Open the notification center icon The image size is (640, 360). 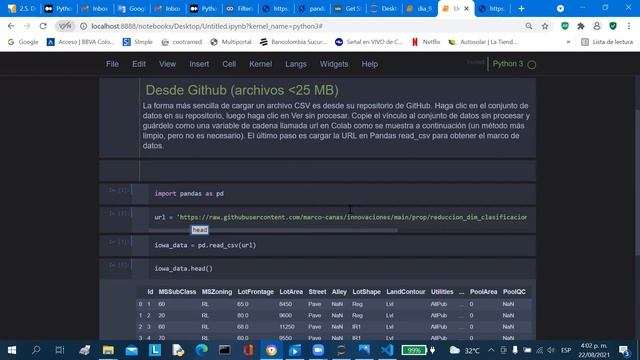pos(624,350)
